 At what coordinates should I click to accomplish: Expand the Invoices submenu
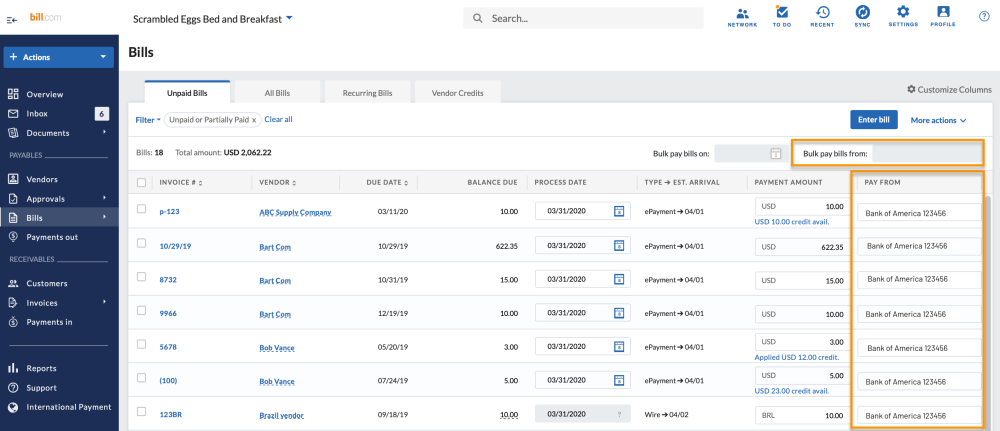tap(105, 302)
